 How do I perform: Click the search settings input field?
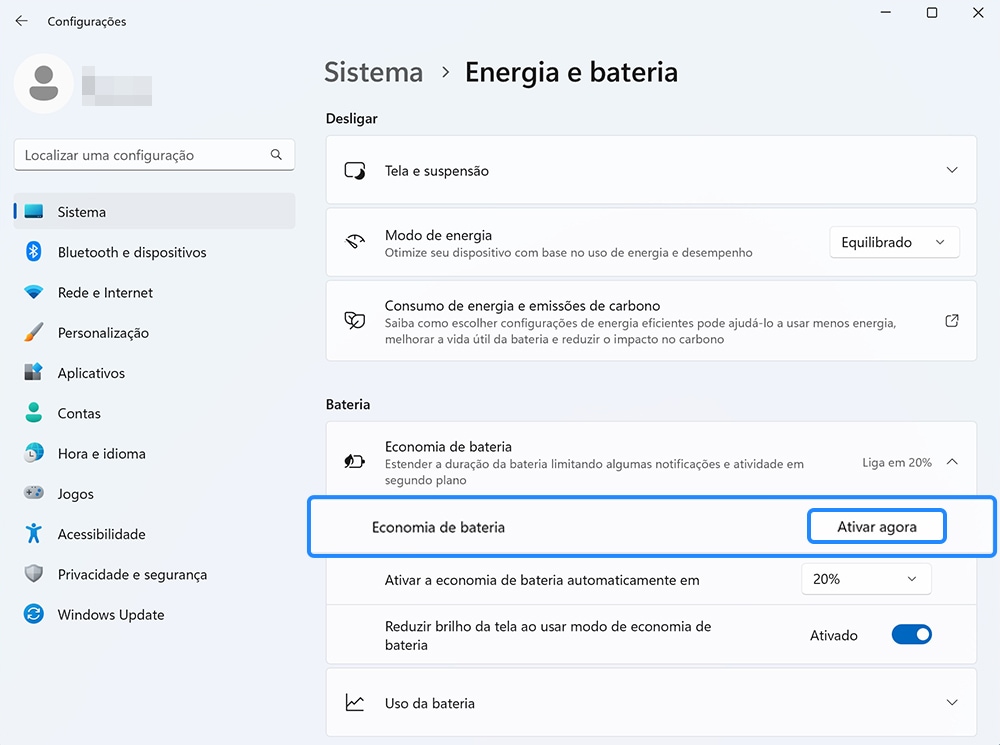(154, 155)
